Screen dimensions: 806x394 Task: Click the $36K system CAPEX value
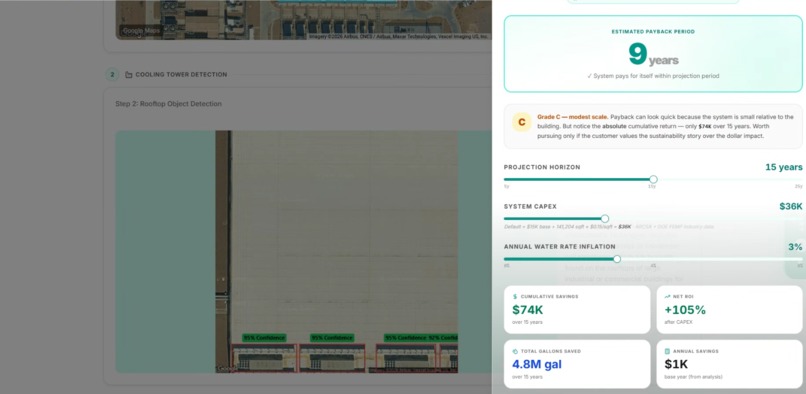click(791, 206)
